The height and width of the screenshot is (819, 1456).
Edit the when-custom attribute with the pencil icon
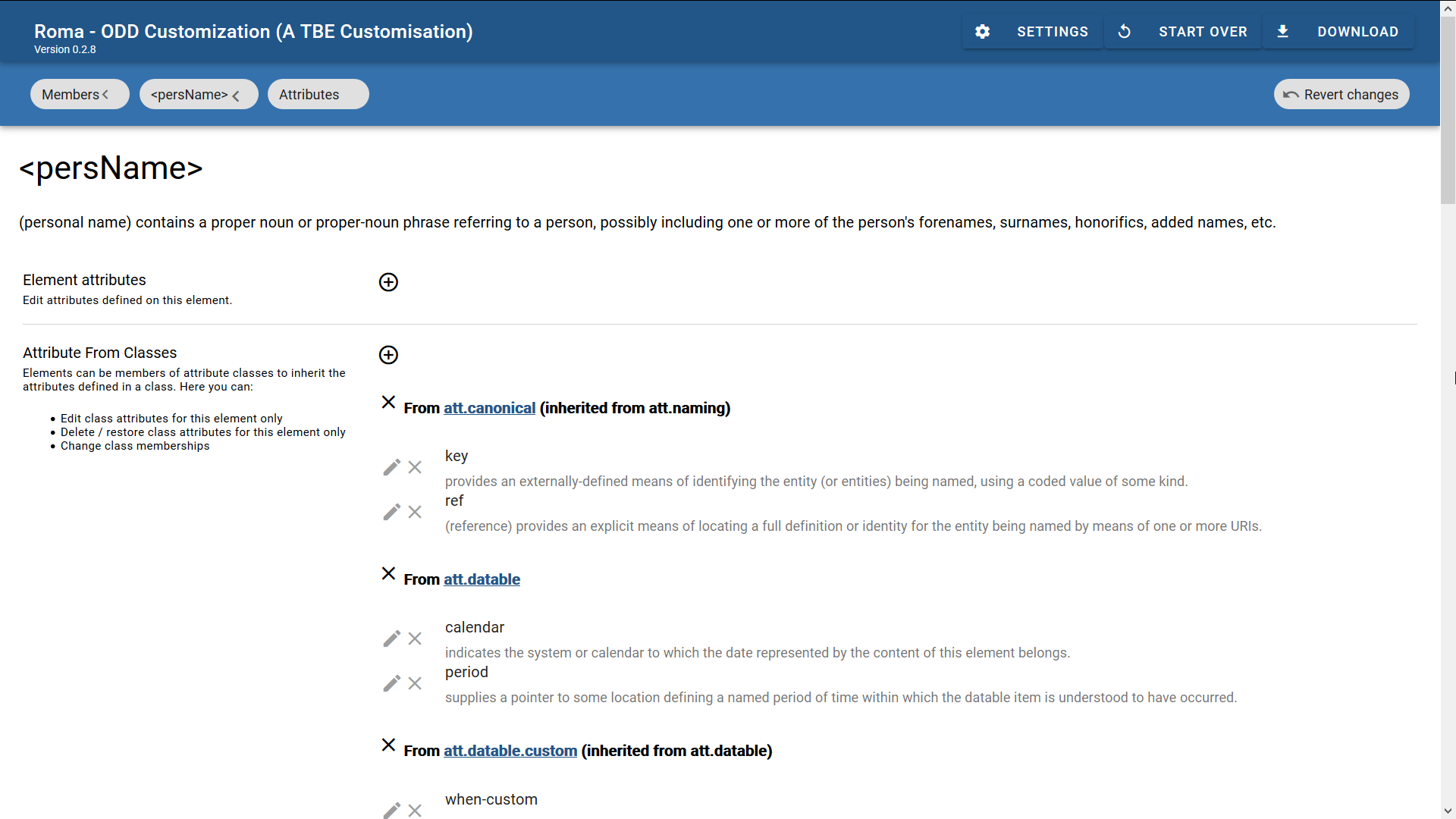point(391,809)
